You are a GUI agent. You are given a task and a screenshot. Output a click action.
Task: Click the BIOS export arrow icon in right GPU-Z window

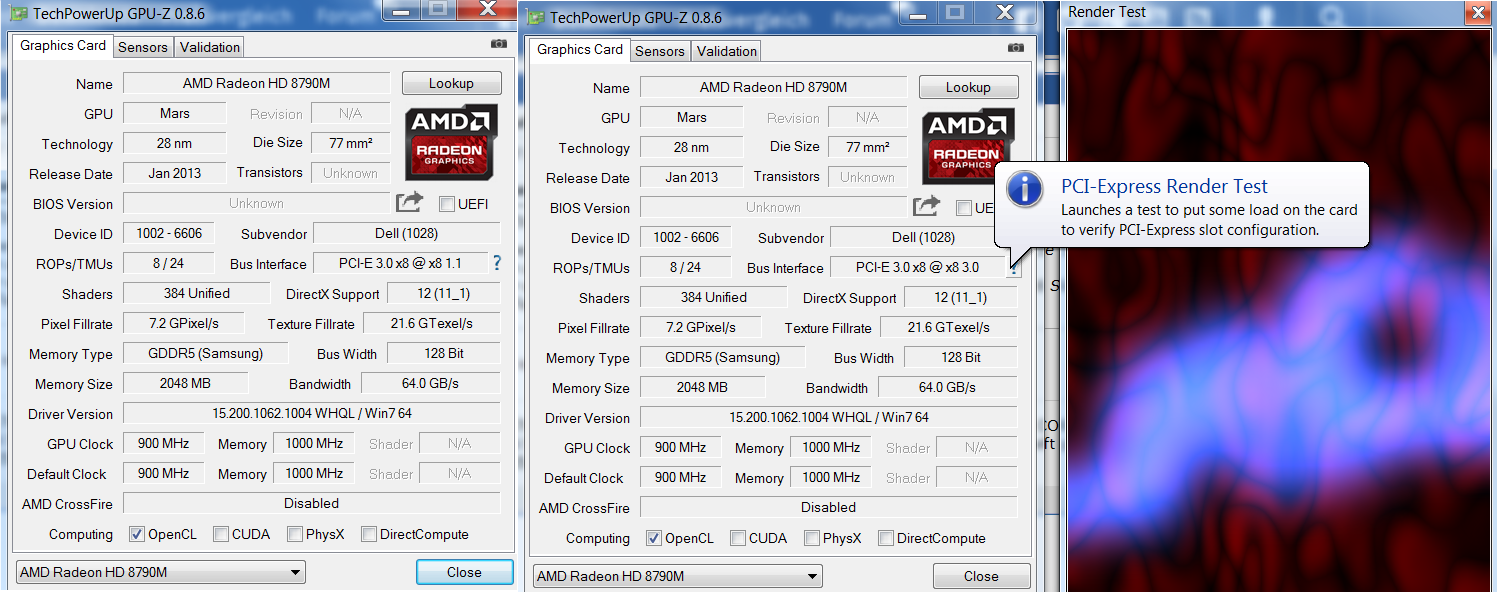(927, 207)
